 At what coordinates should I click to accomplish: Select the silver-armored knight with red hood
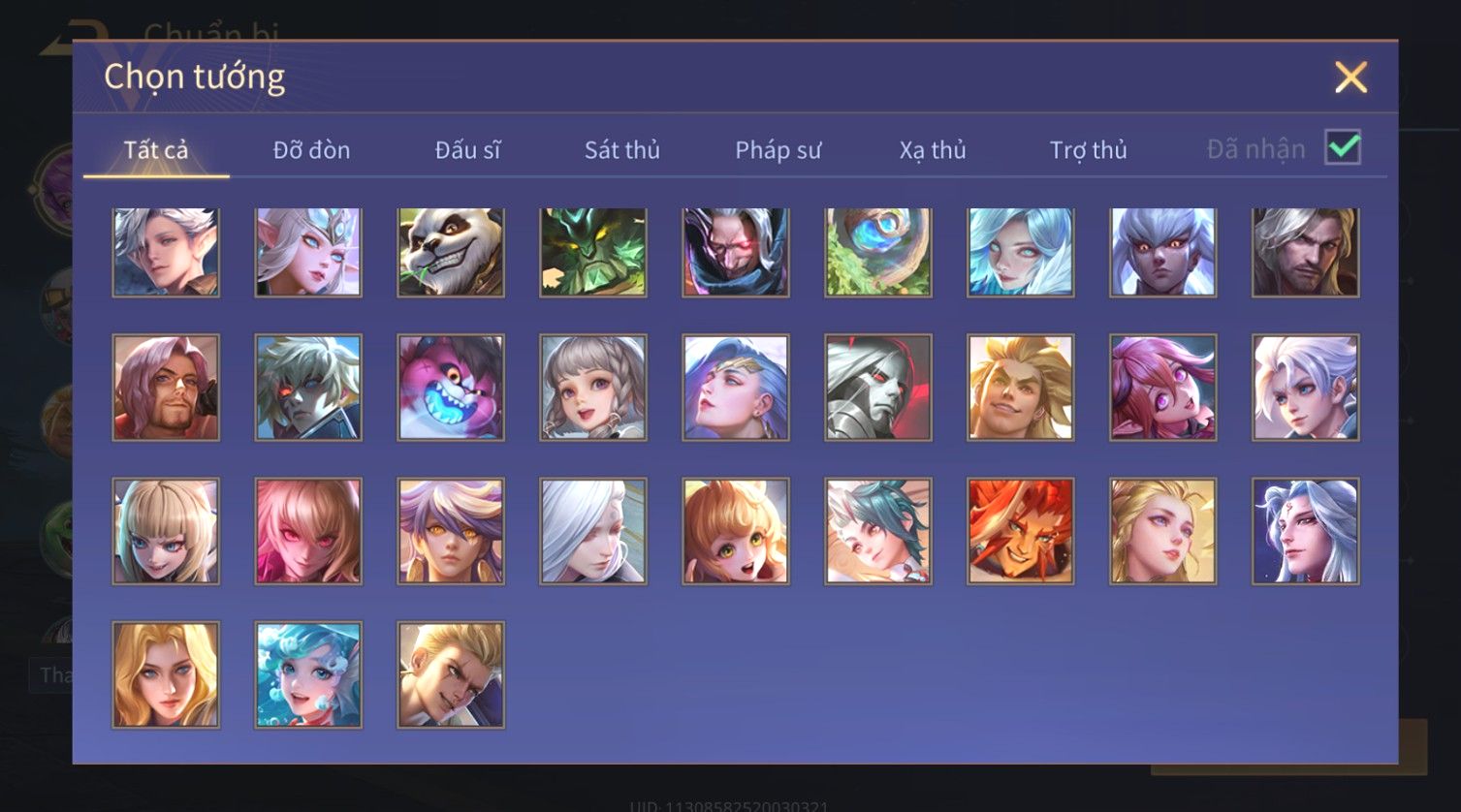pos(878,388)
